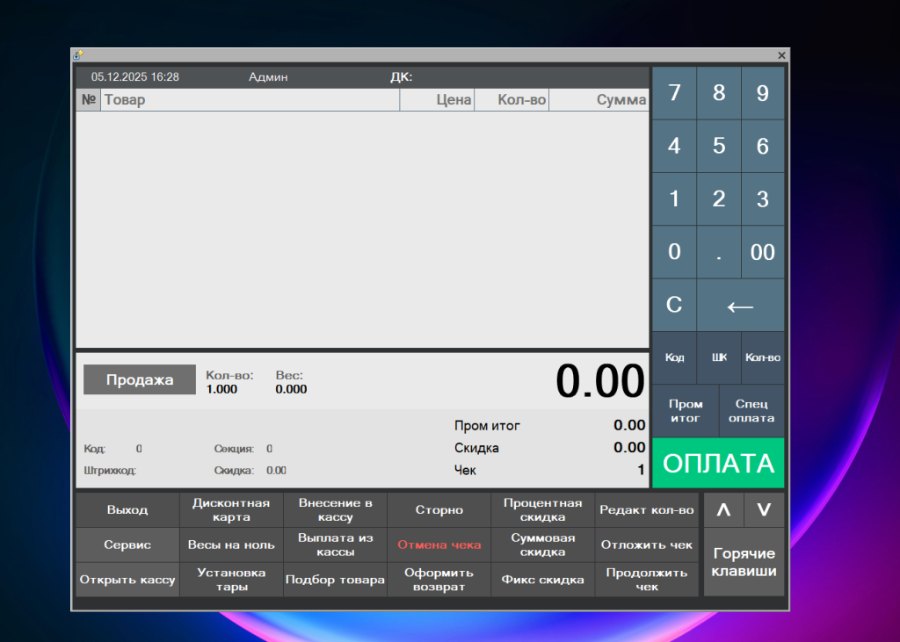The width and height of the screenshot is (900, 642).
Task: Click the Сторно button
Action: (x=439, y=510)
